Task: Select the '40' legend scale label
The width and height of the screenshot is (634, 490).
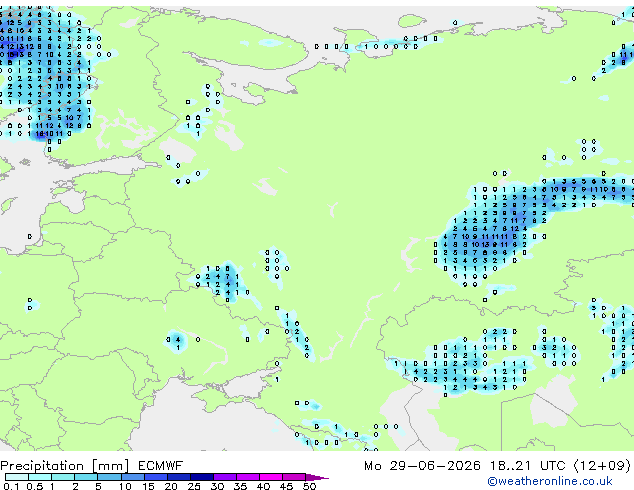Action: tap(263, 486)
